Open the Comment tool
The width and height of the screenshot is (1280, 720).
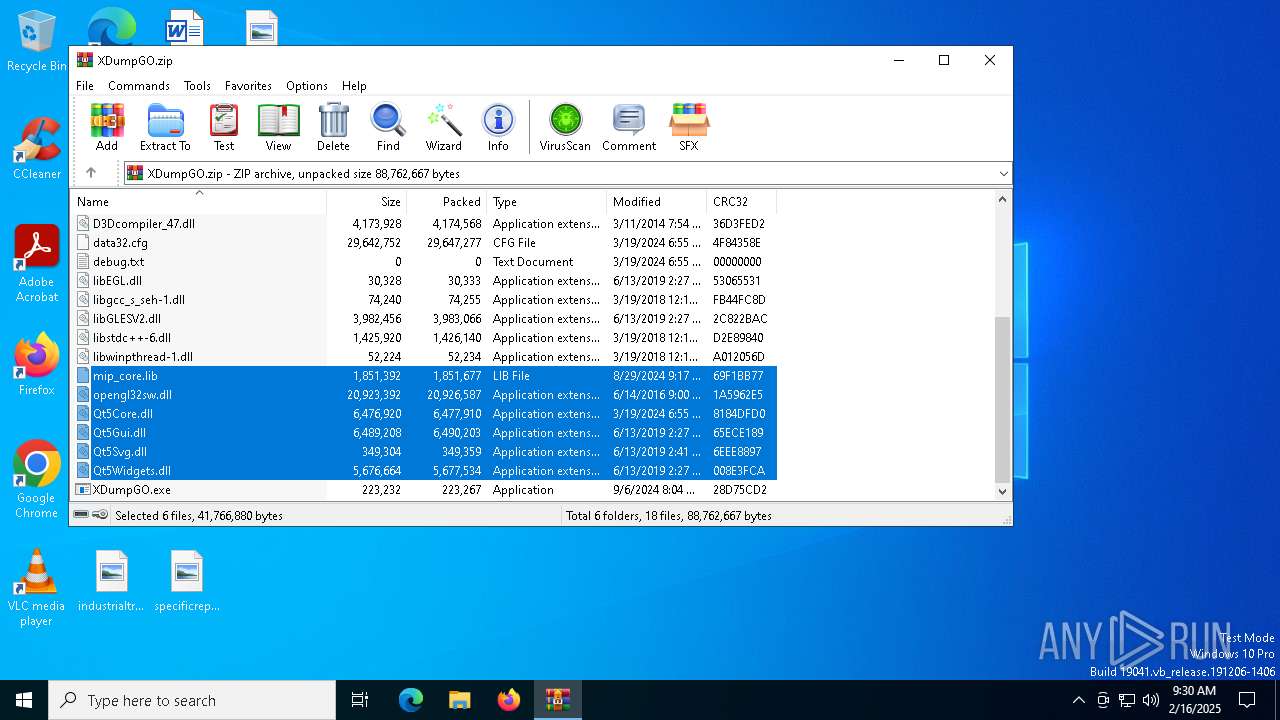click(x=629, y=127)
